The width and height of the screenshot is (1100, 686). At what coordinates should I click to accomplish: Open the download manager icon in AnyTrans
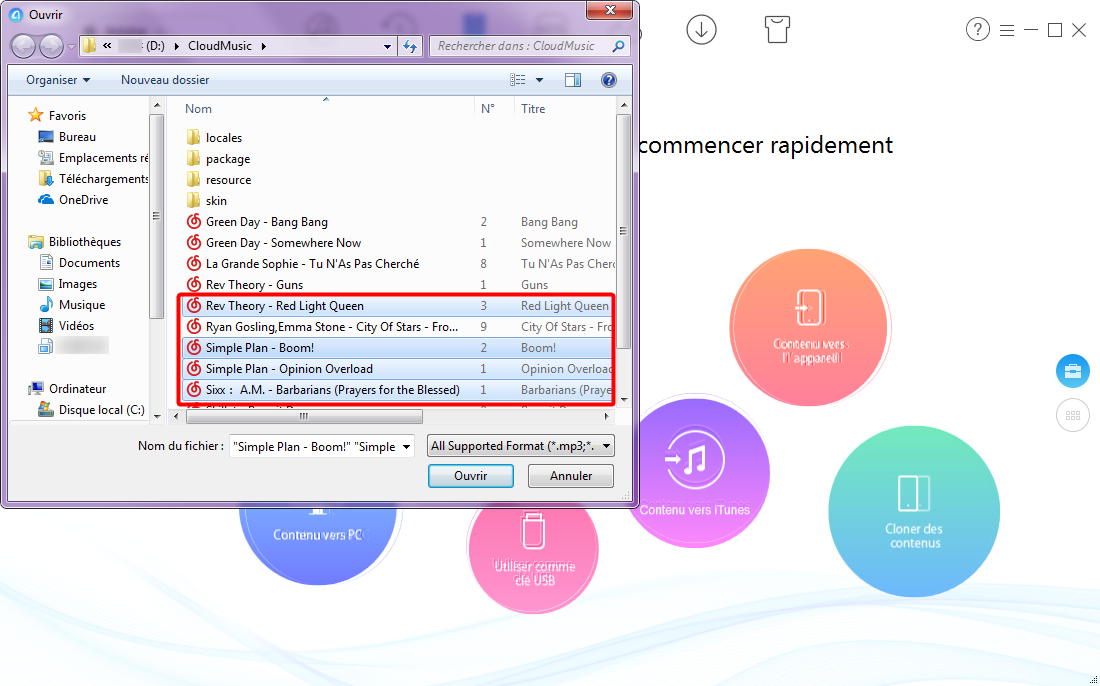[701, 29]
